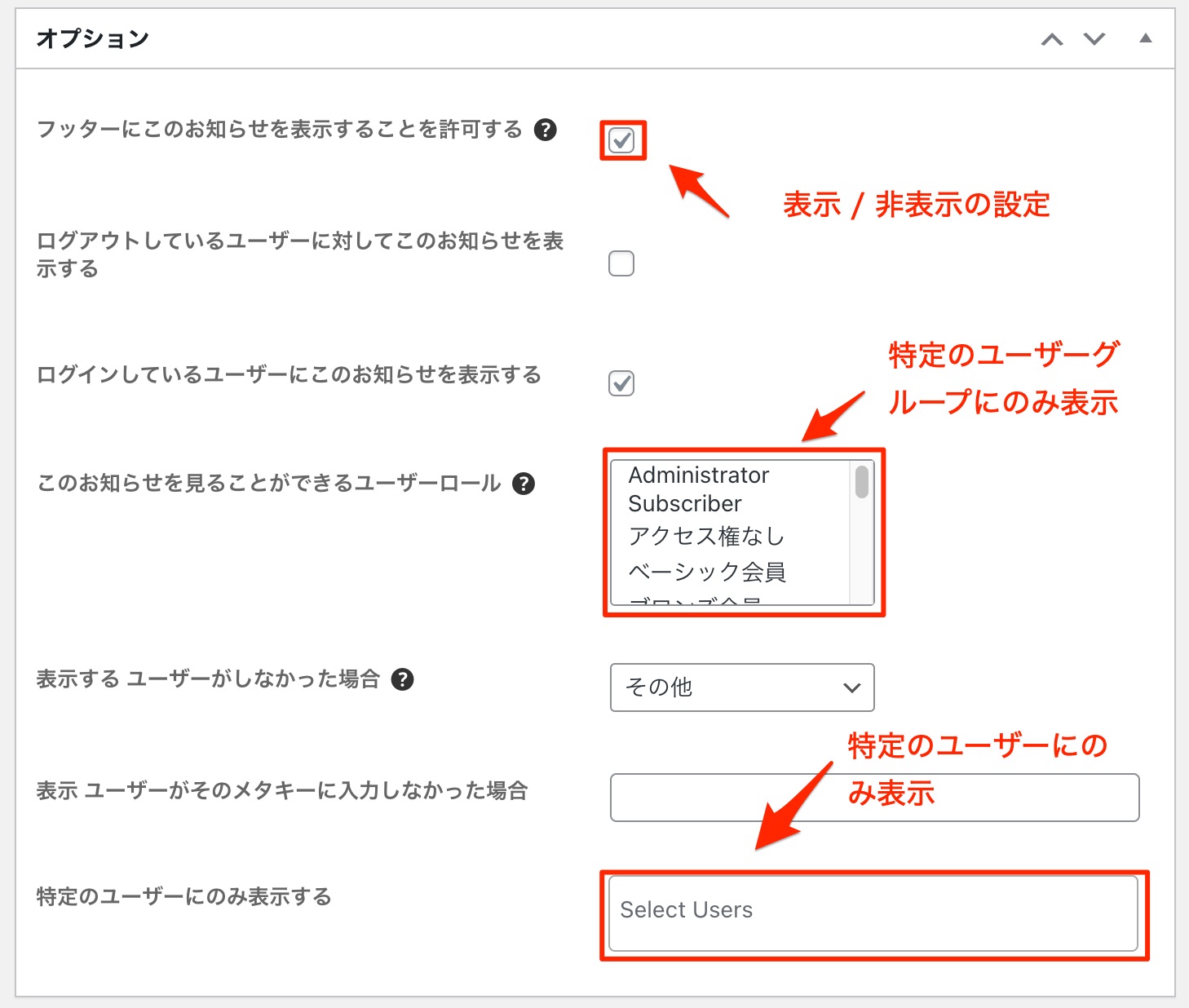The image size is (1189, 1008).
Task: Click the move panel up chevron
Action: click(x=1052, y=39)
